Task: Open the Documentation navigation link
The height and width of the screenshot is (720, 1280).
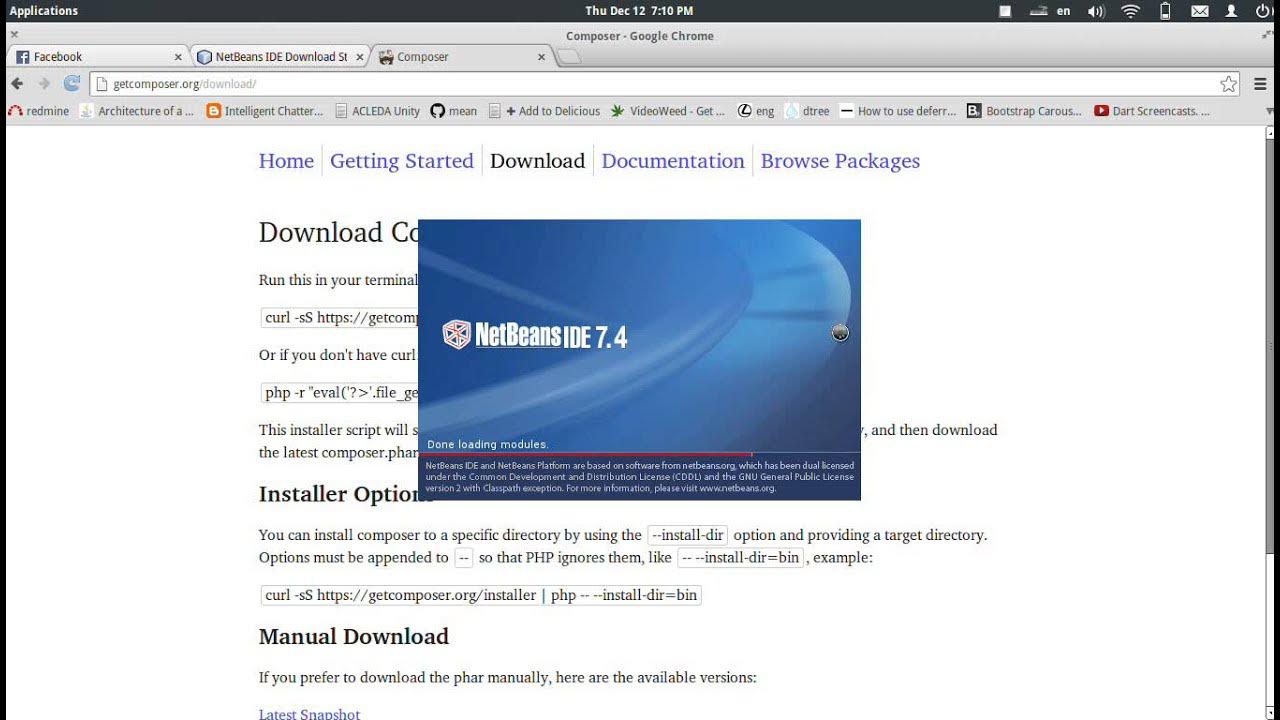Action: (673, 161)
